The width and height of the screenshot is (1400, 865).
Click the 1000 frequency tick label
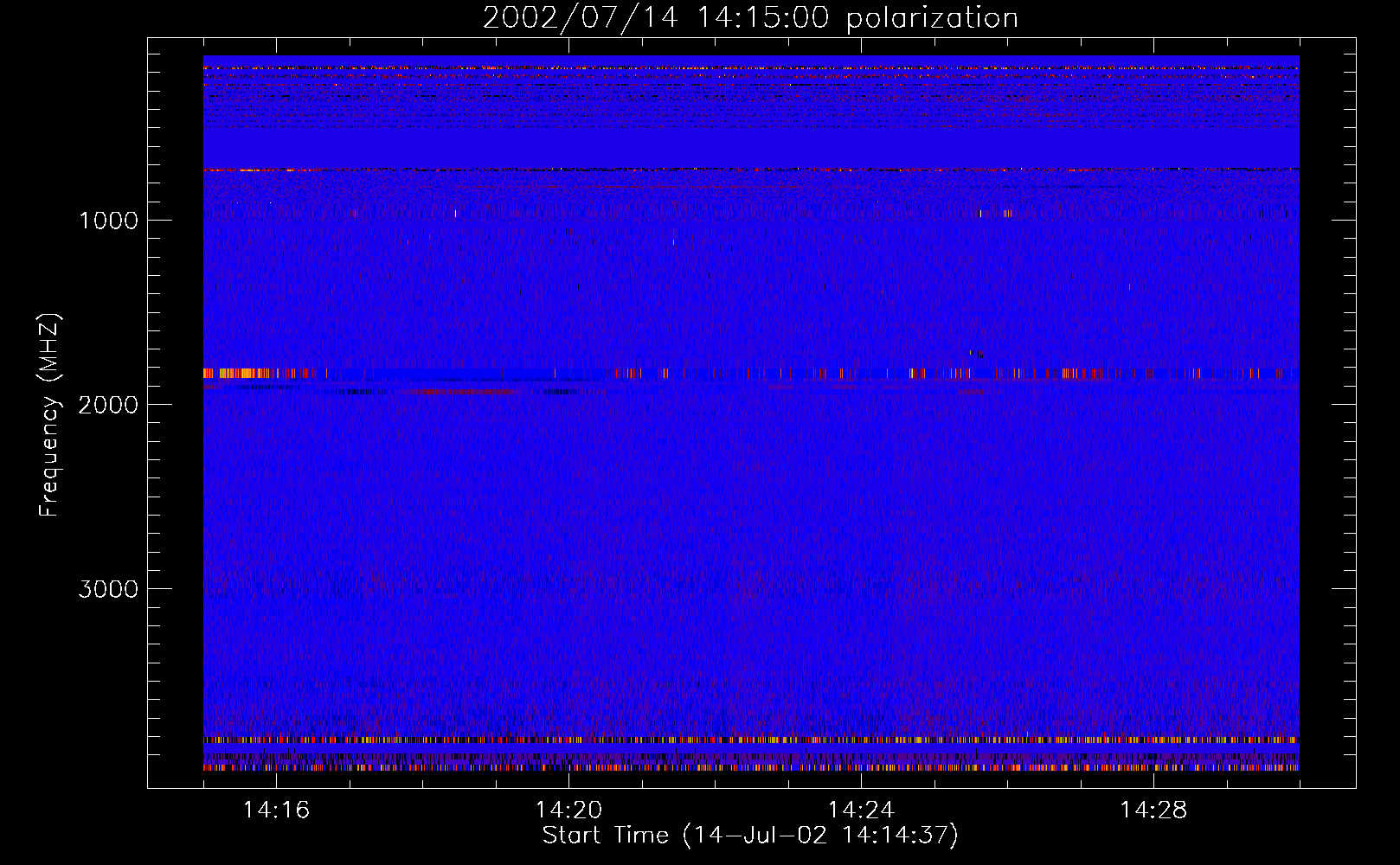point(108,221)
